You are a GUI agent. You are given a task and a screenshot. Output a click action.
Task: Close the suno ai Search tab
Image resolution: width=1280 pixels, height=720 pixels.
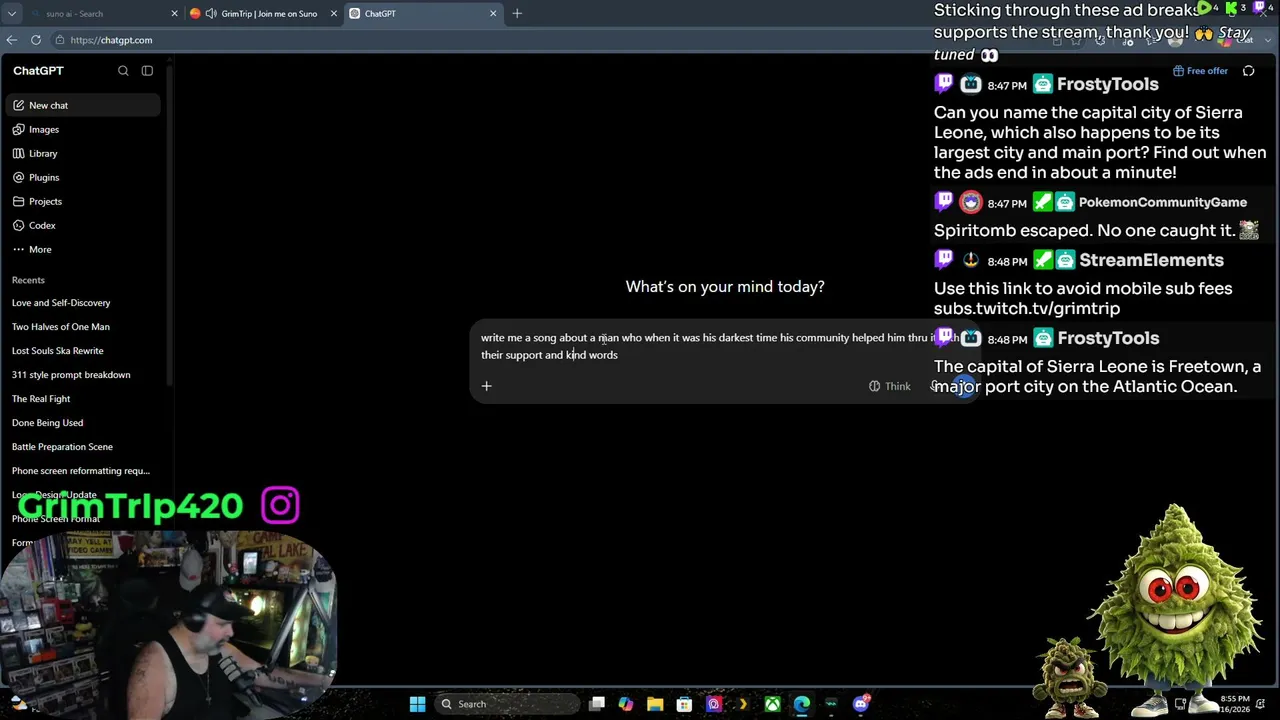click(174, 14)
